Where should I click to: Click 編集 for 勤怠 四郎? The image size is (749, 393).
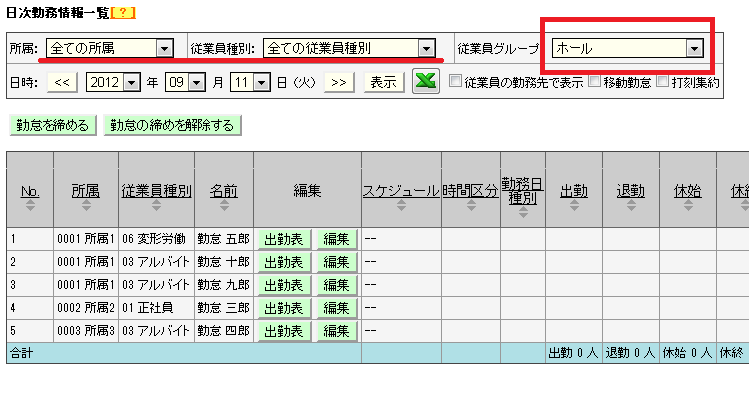(x=337, y=330)
